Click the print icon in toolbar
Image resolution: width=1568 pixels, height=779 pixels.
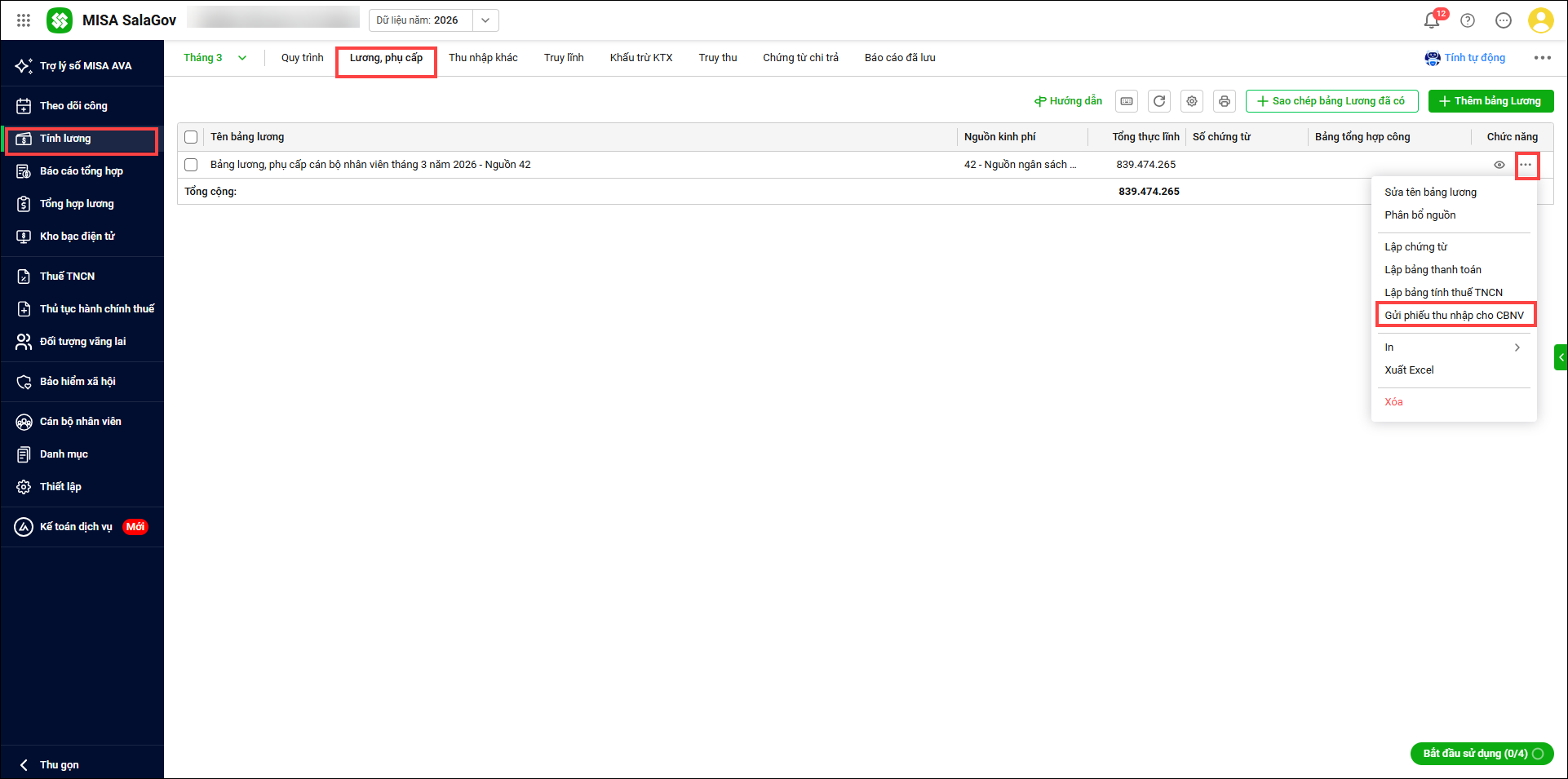pyautogui.click(x=1225, y=101)
